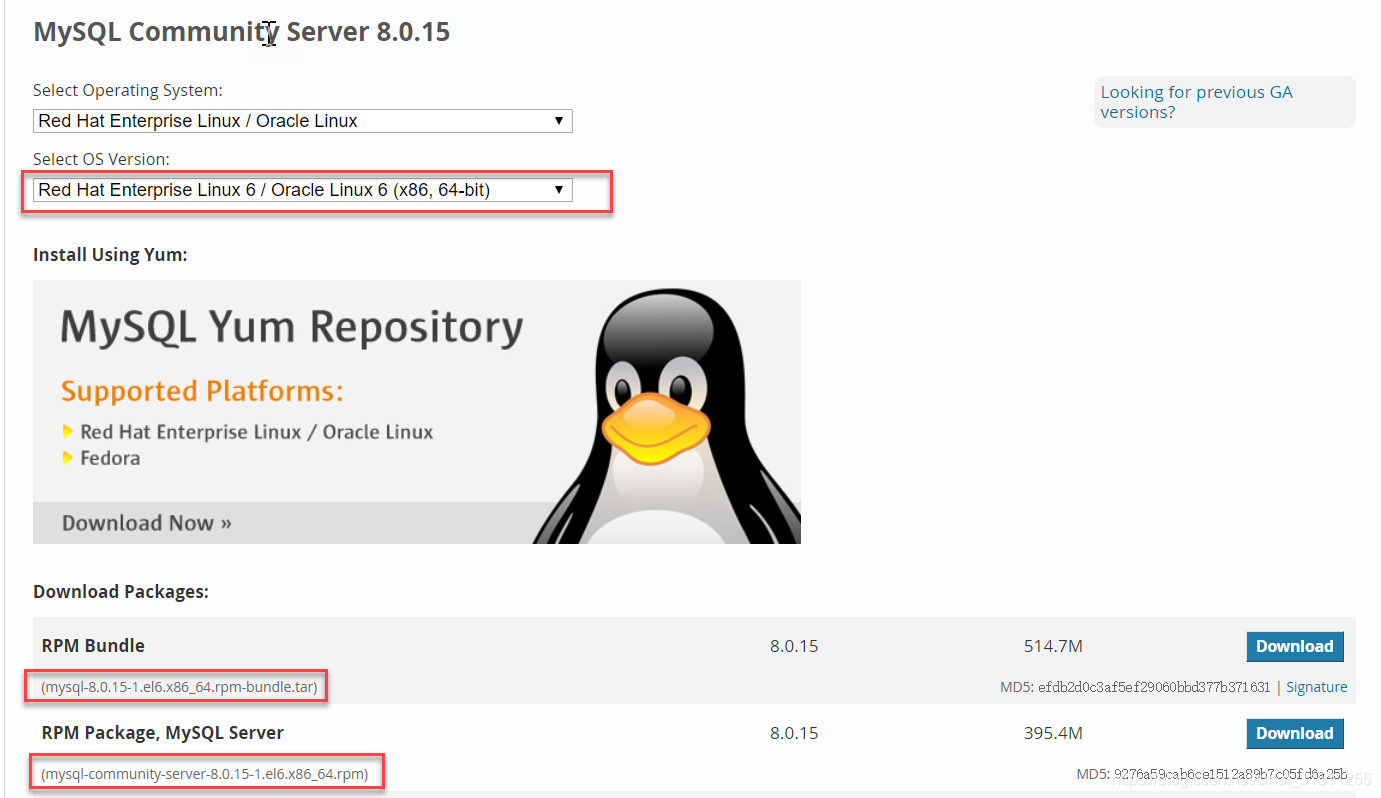Viewport: 1381px width, 798px height.
Task: Open the Signature link for RPM Bundle
Action: [x=1317, y=688]
